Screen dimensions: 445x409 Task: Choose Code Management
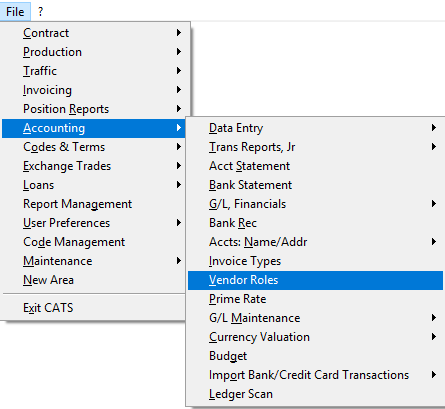pos(94,242)
